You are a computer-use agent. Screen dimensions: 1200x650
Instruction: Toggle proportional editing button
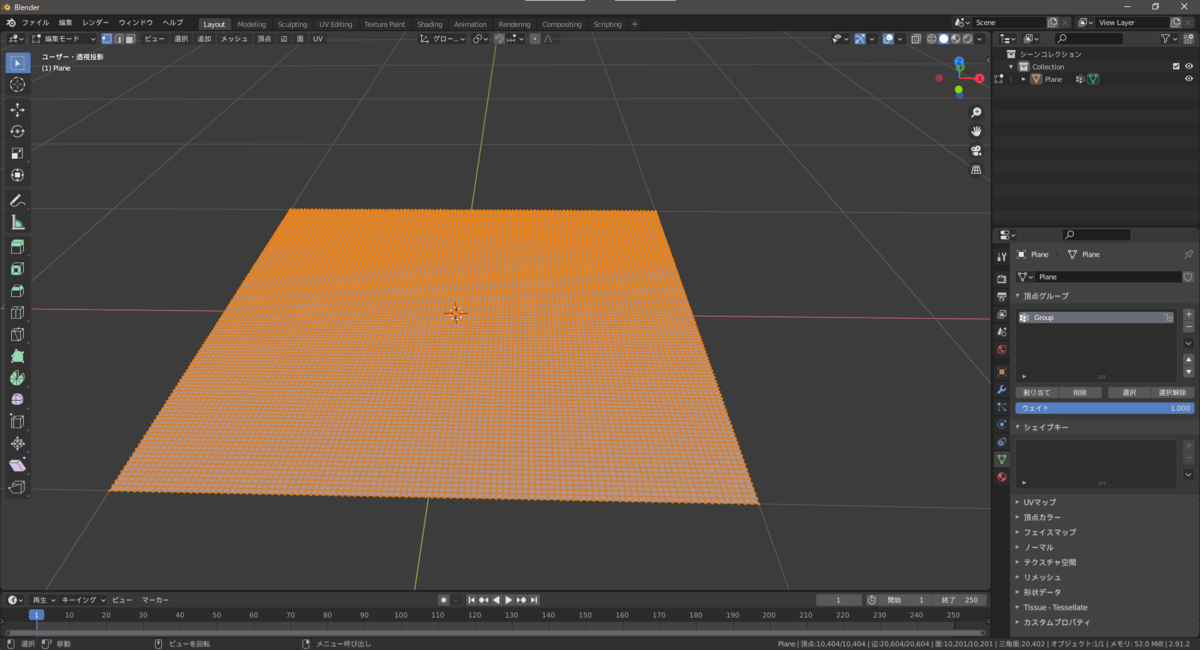click(535, 39)
